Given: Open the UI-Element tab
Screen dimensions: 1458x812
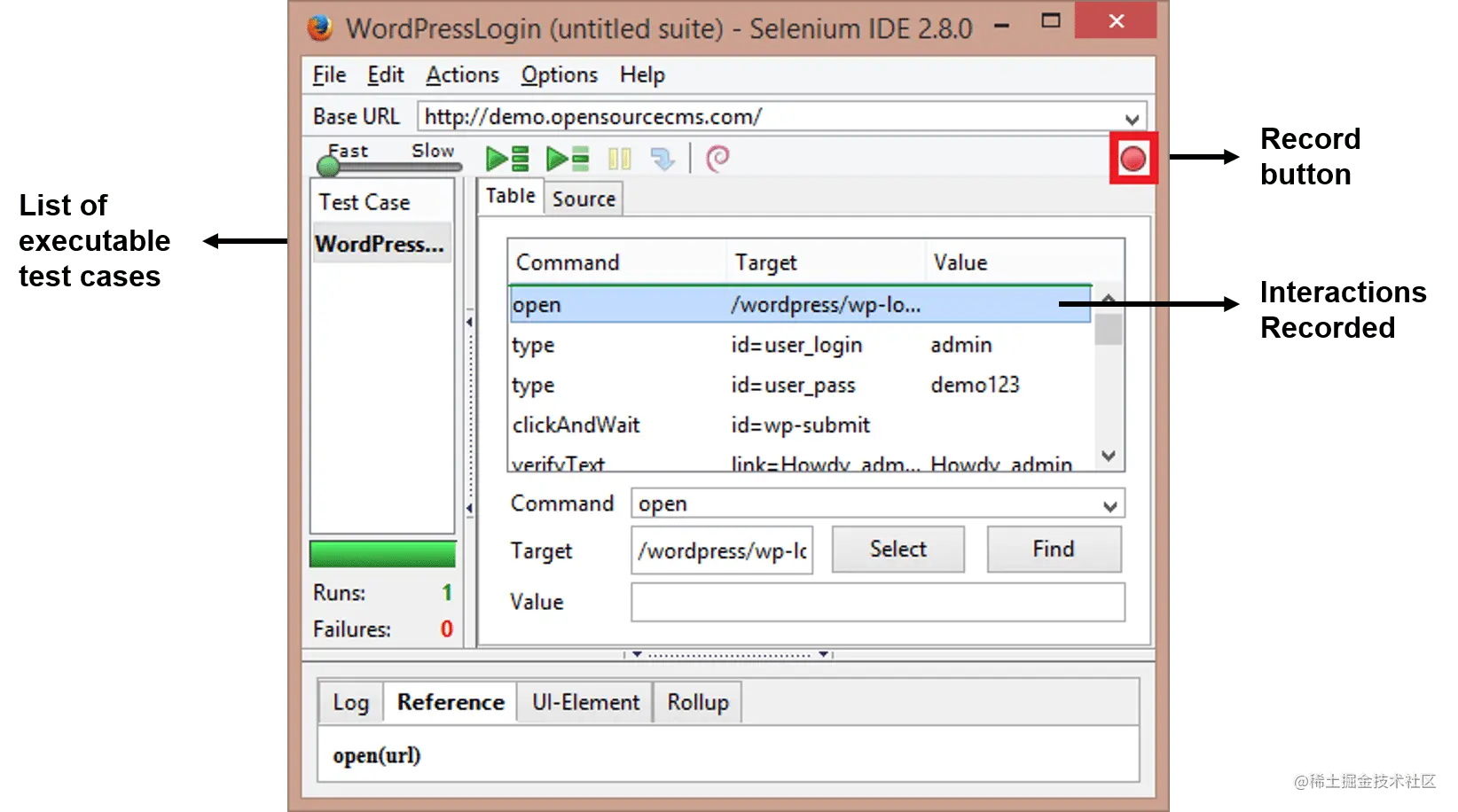Looking at the screenshot, I should (x=585, y=703).
